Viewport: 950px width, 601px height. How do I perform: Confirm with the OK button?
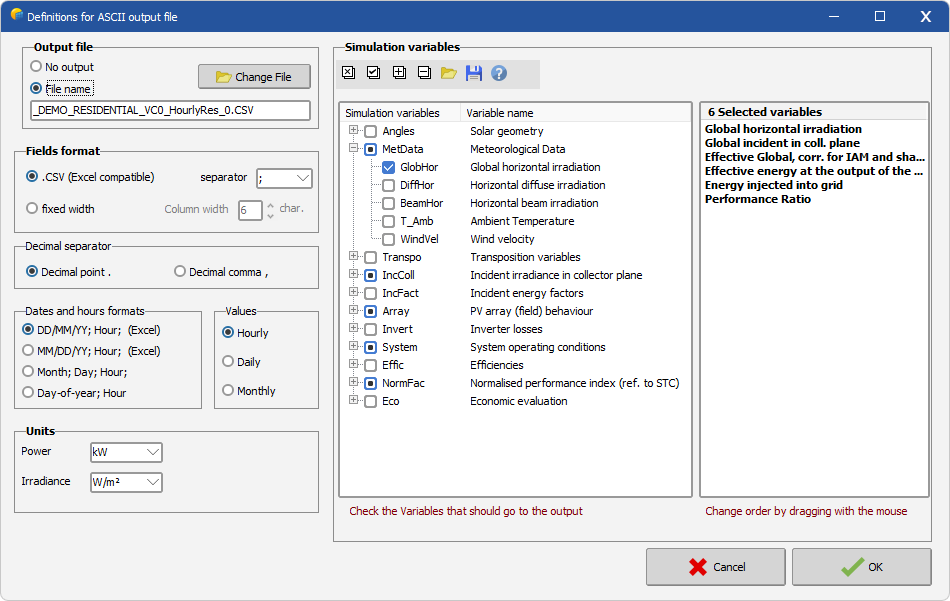coord(862,567)
